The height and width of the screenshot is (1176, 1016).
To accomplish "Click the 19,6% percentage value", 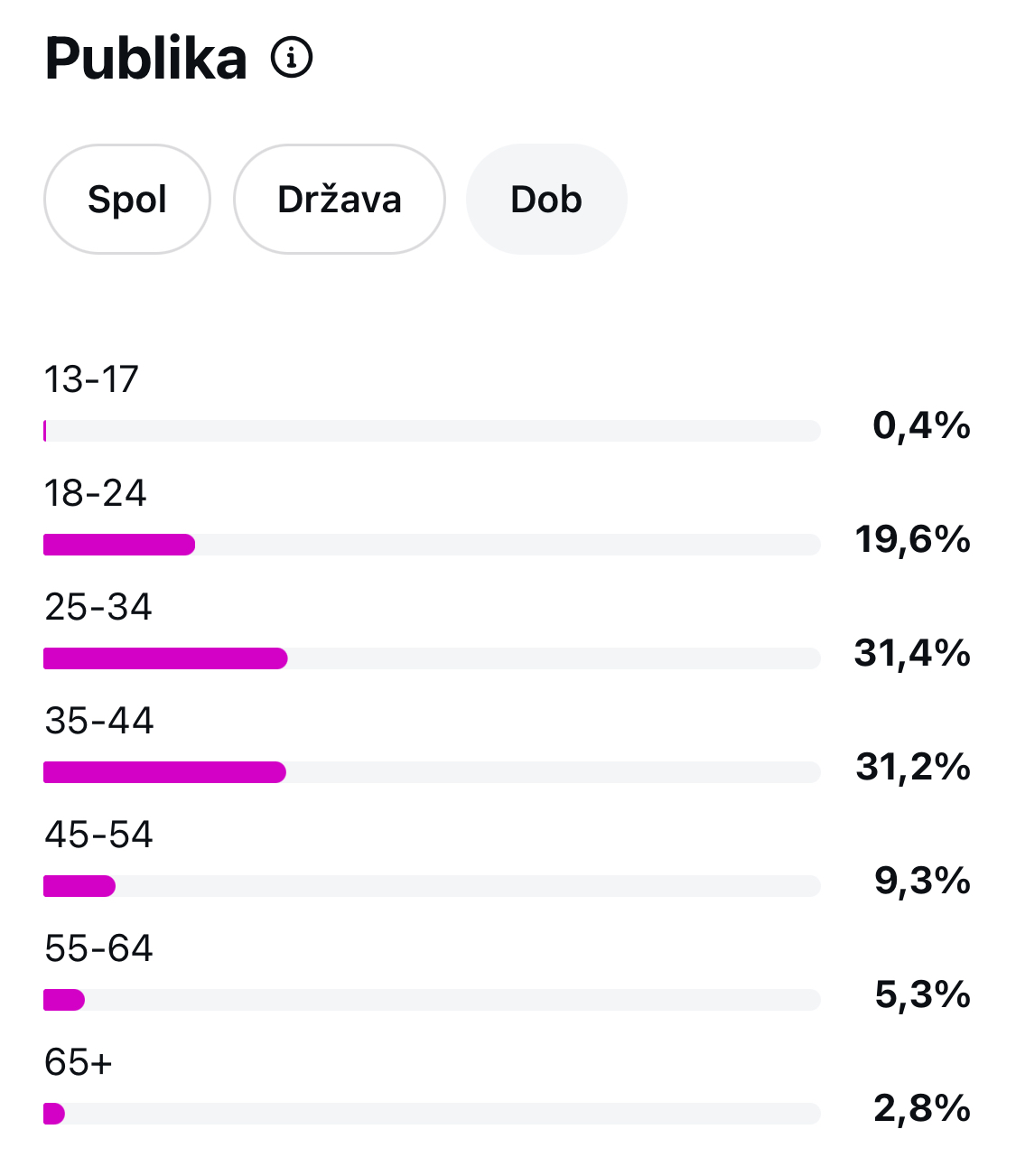I will 913,539.
